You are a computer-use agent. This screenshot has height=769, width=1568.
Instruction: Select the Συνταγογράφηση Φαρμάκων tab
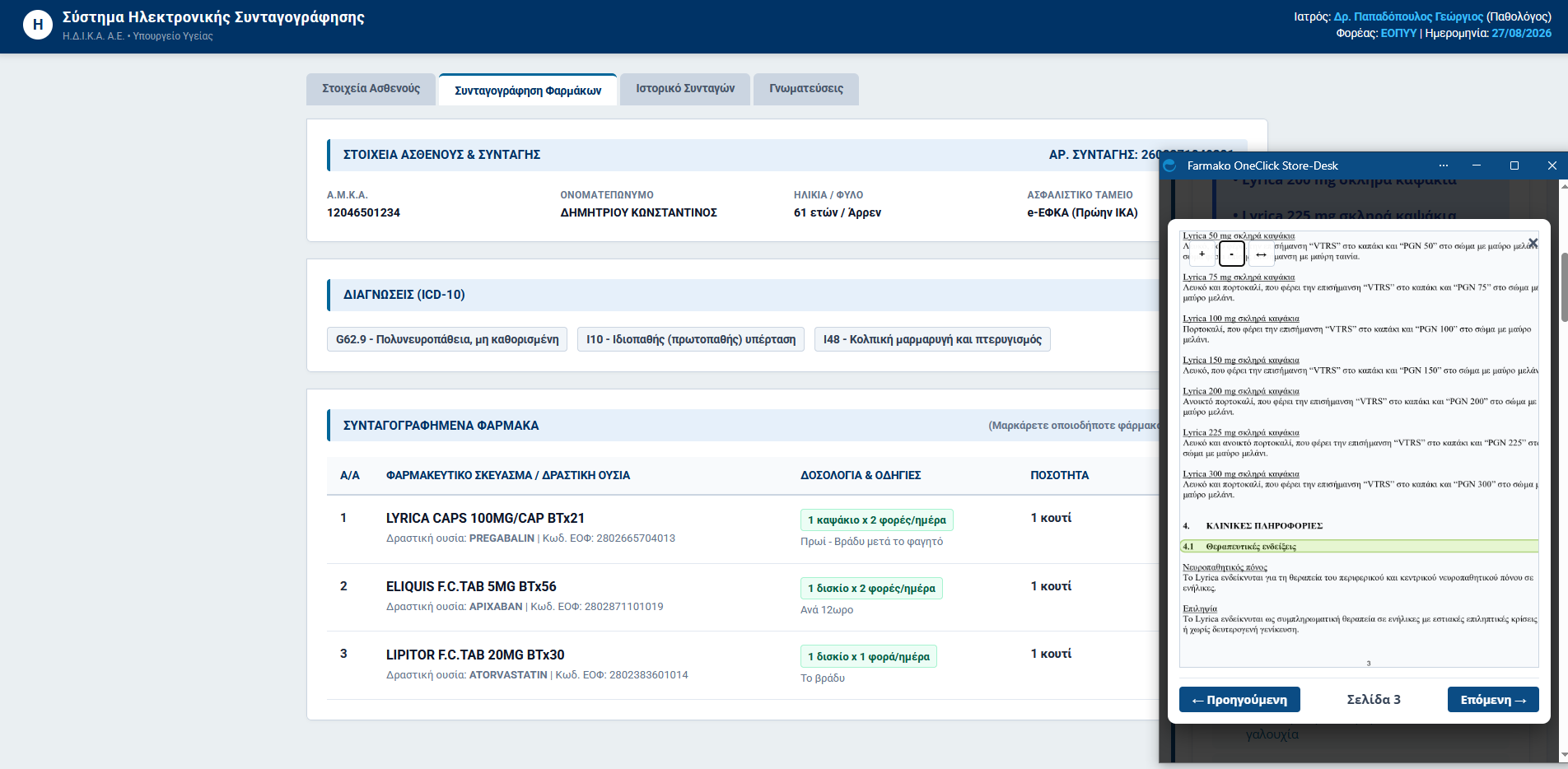coord(528,90)
